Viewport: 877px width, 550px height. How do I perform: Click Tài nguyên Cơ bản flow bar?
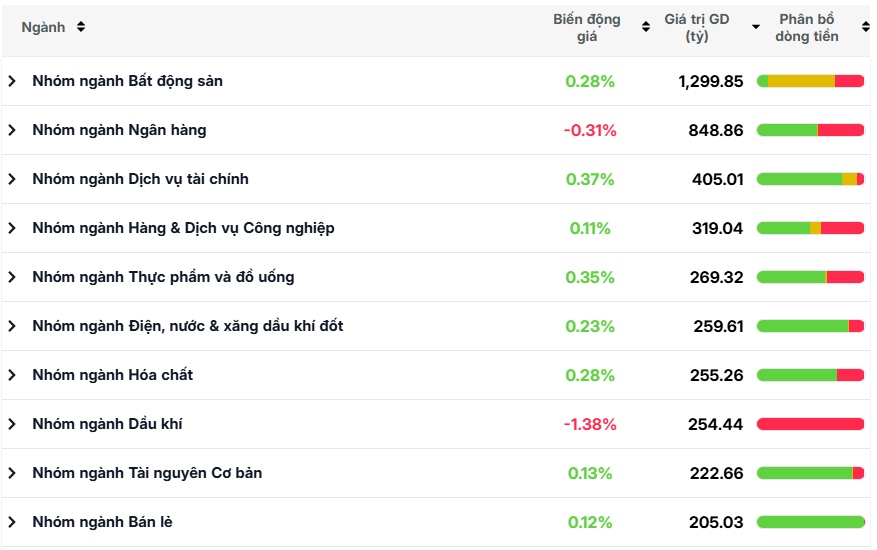tap(810, 473)
